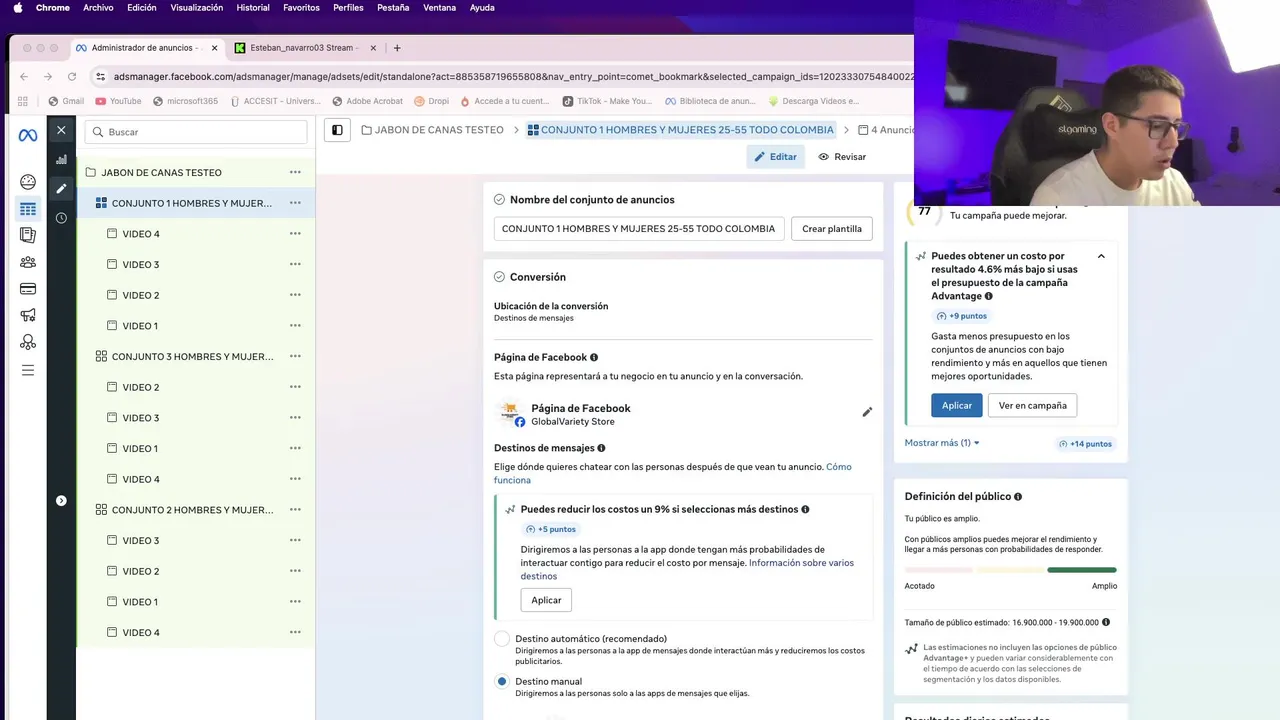Open the all tools hamburger icon

point(28,370)
